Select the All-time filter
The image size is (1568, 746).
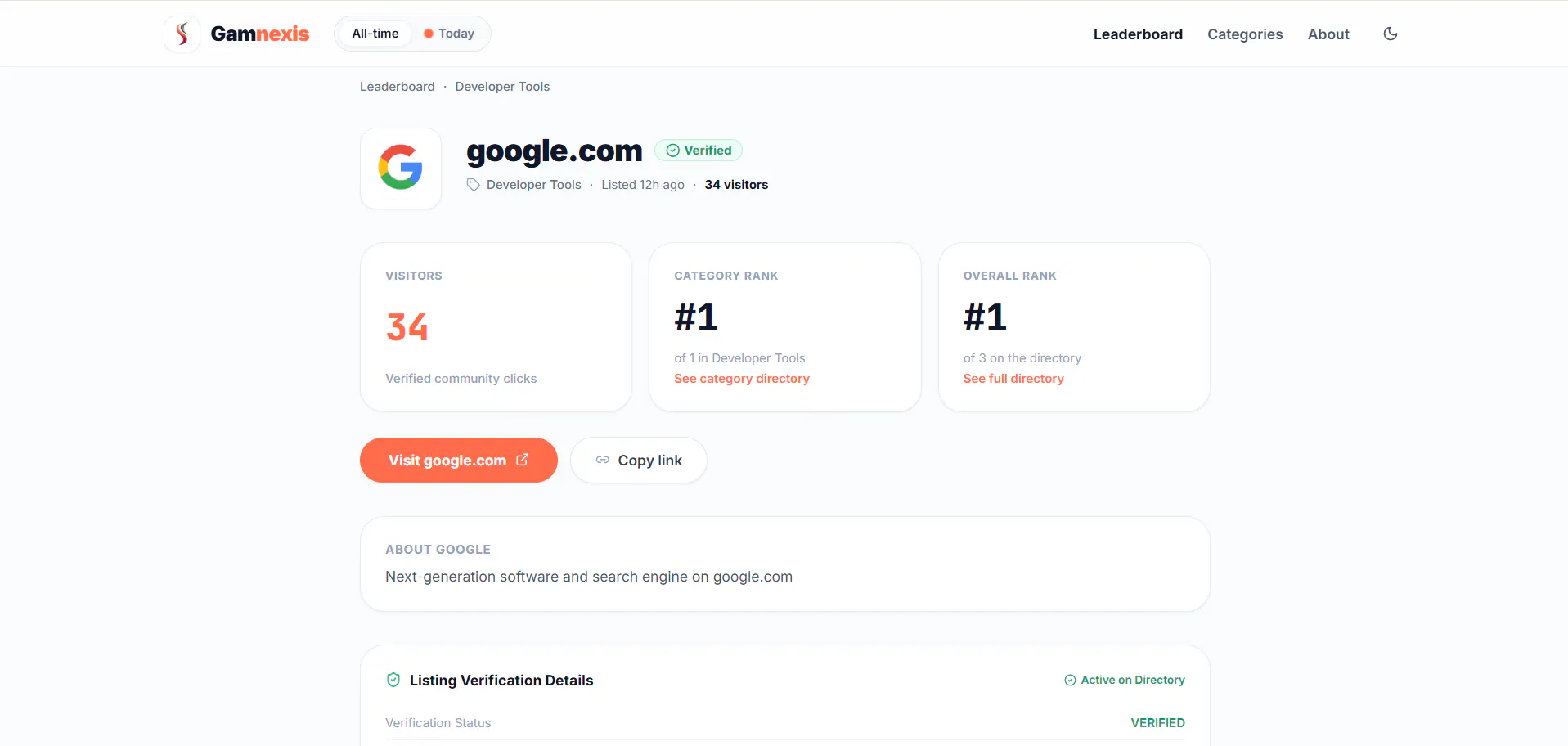pyautogui.click(x=375, y=34)
